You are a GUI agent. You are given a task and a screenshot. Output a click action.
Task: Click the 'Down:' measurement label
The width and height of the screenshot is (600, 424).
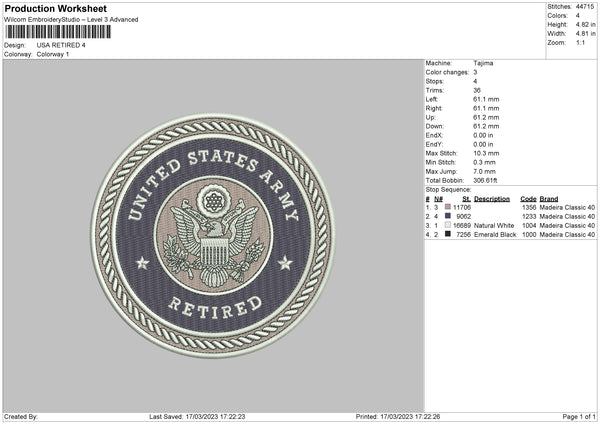(435, 126)
